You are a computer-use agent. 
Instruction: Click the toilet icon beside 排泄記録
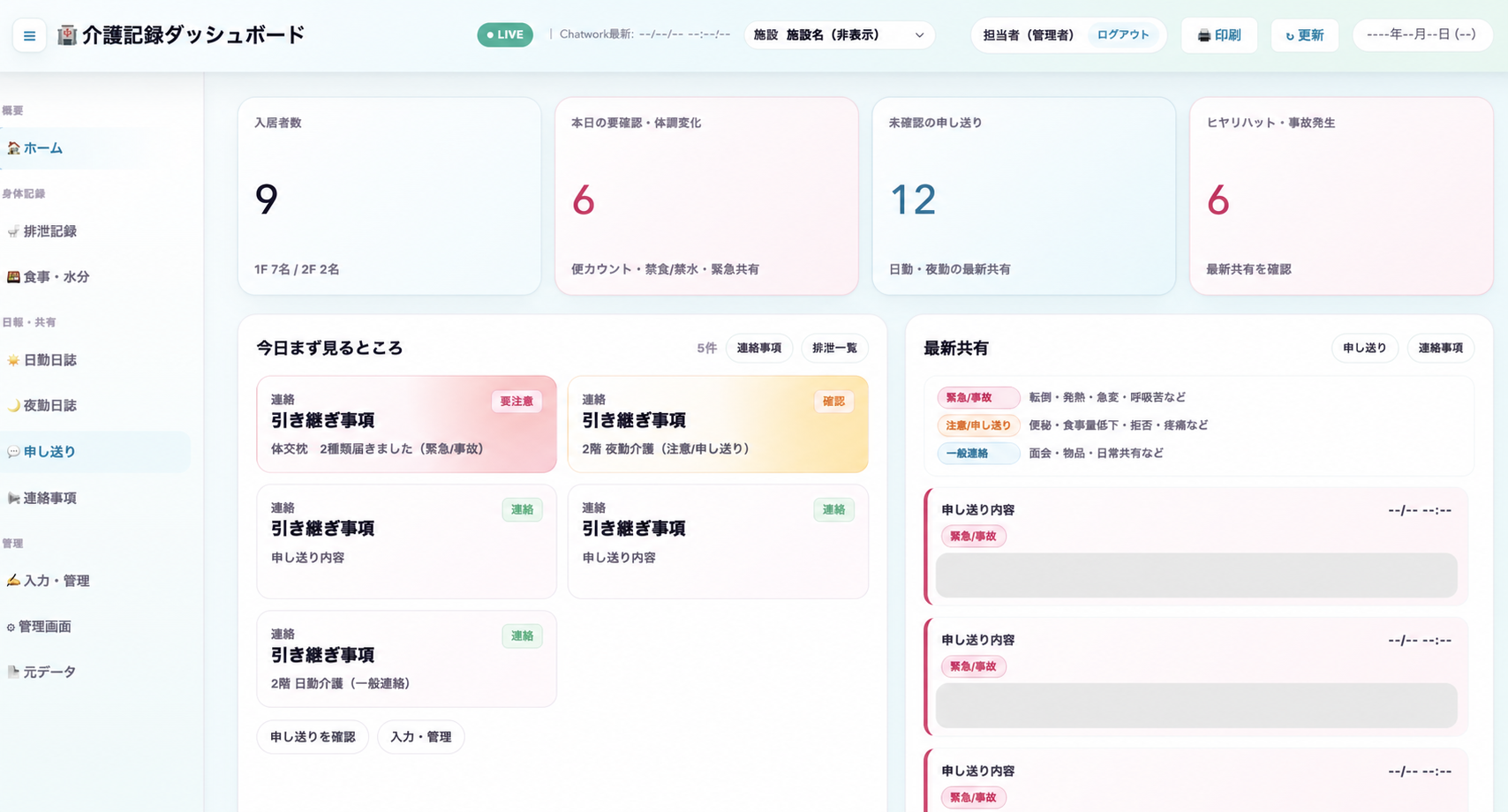(x=13, y=231)
